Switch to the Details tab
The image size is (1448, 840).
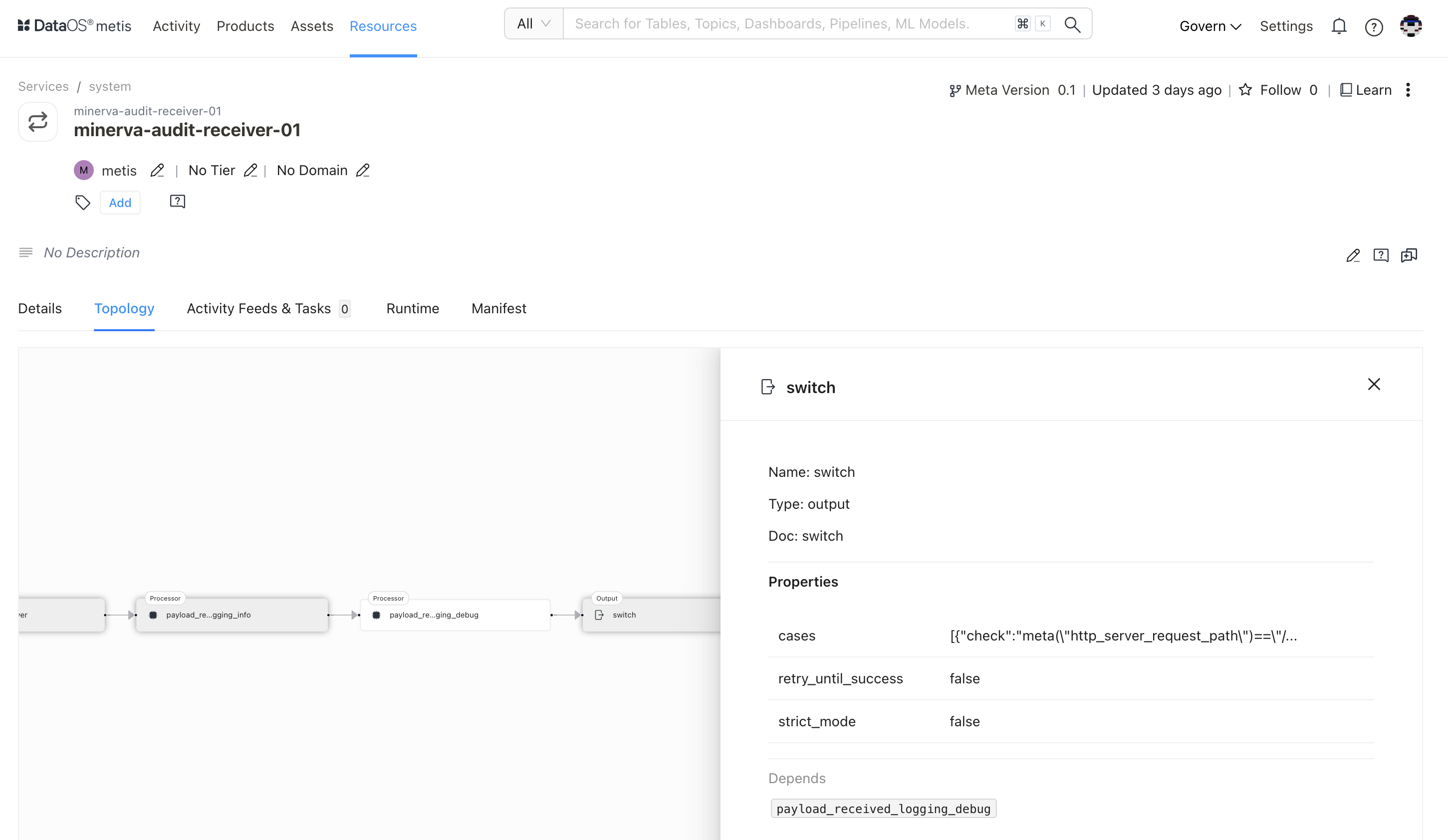pyautogui.click(x=39, y=309)
